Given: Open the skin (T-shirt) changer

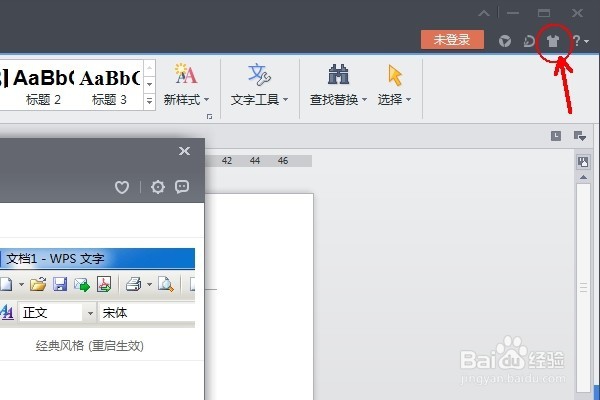Looking at the screenshot, I should pos(552,41).
